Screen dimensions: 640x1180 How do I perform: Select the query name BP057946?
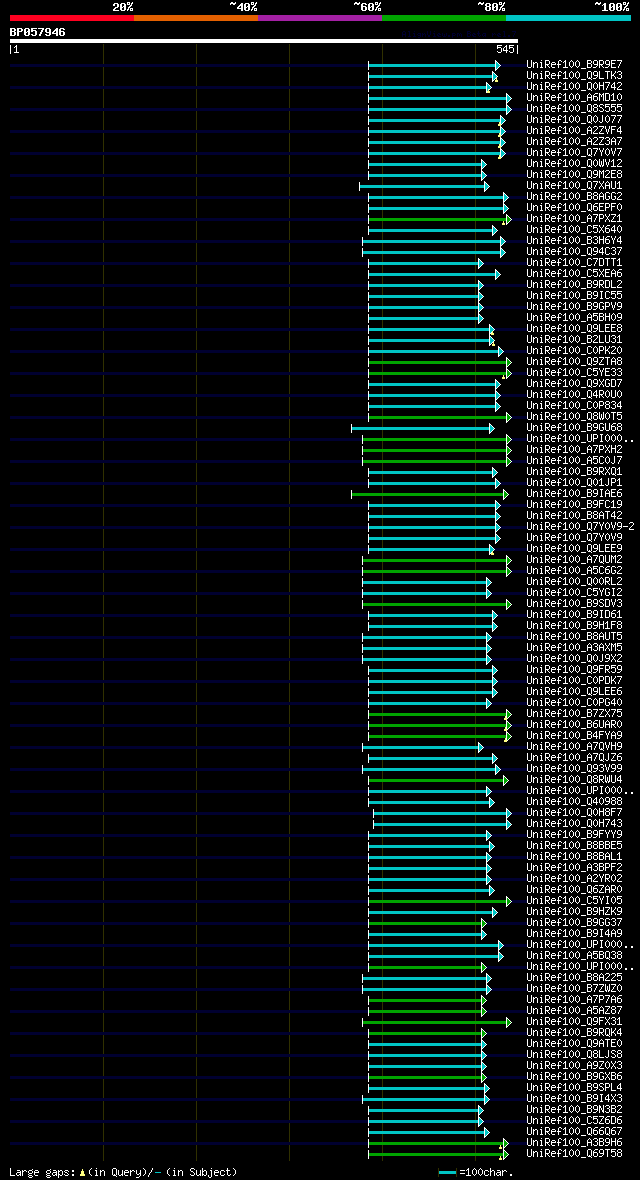[38, 32]
